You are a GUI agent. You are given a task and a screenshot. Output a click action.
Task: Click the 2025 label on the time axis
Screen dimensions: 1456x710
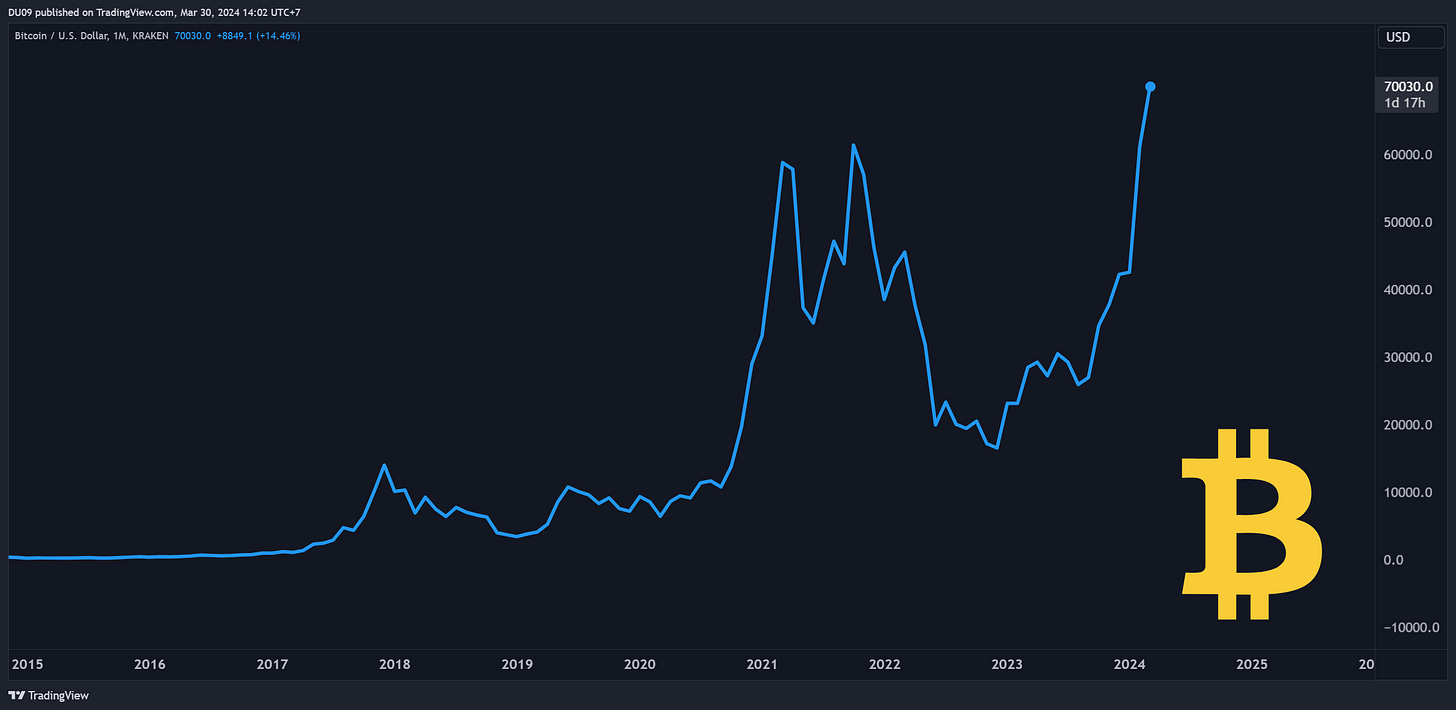tap(1252, 664)
